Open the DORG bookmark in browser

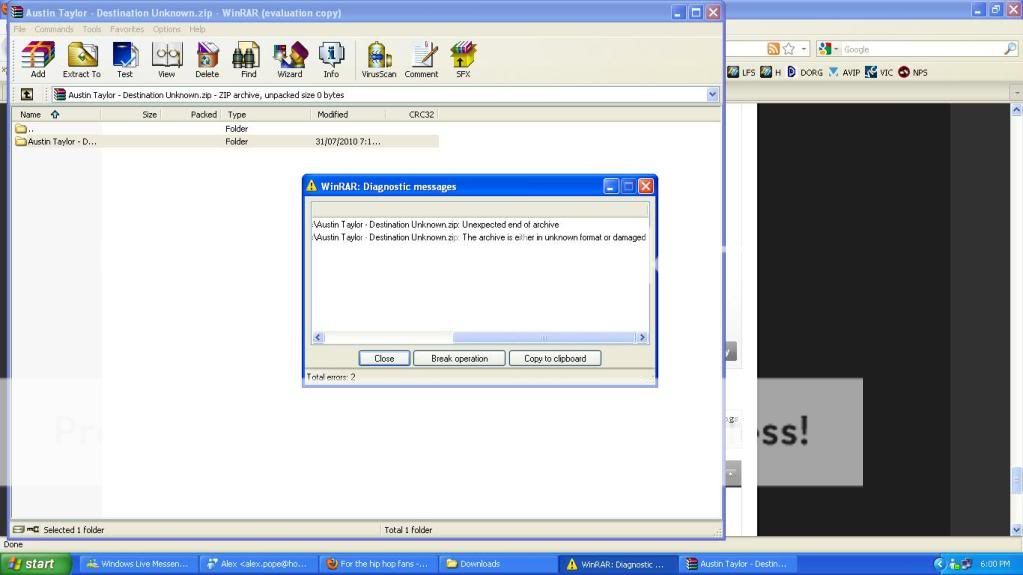tap(804, 72)
